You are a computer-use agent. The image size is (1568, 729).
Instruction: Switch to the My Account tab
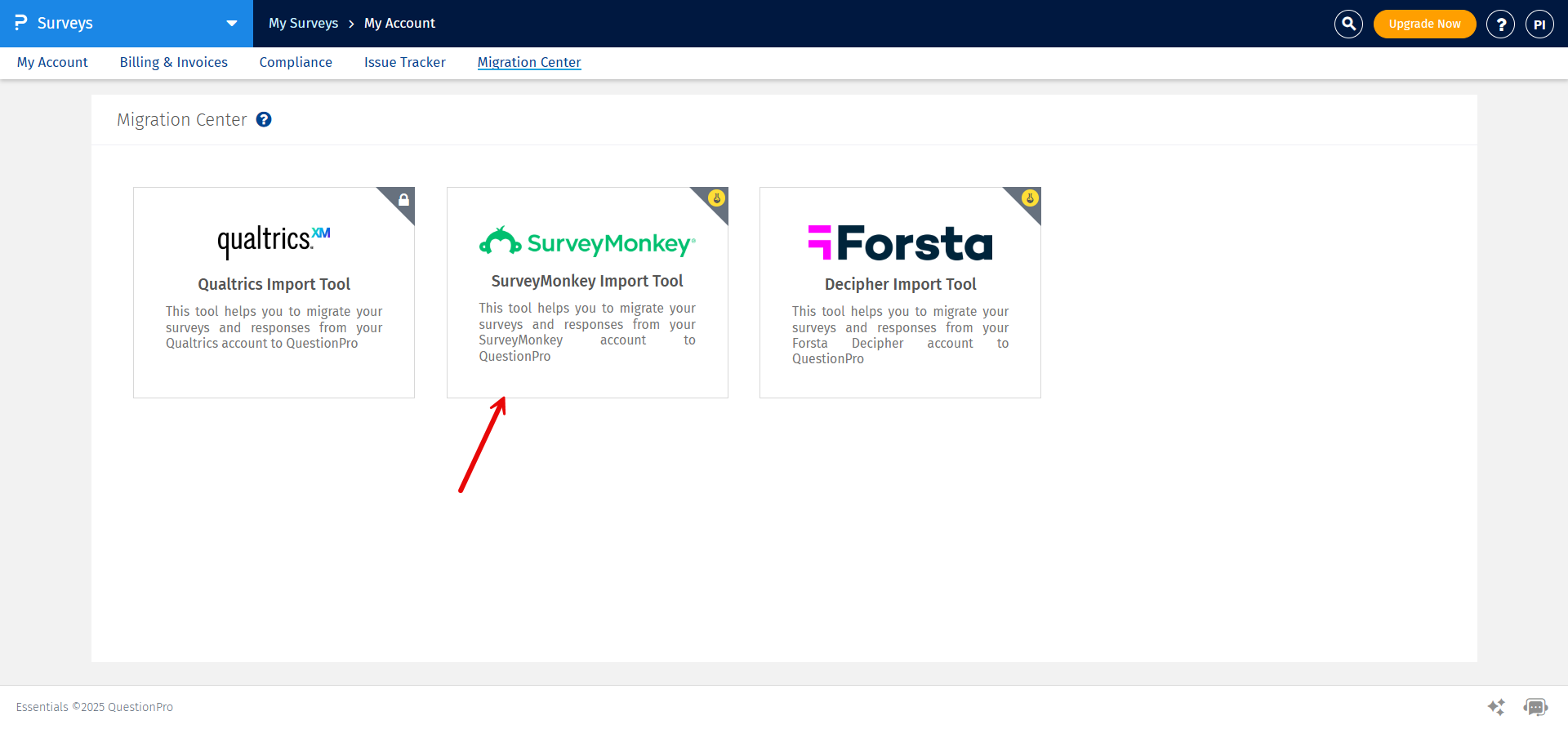(52, 62)
